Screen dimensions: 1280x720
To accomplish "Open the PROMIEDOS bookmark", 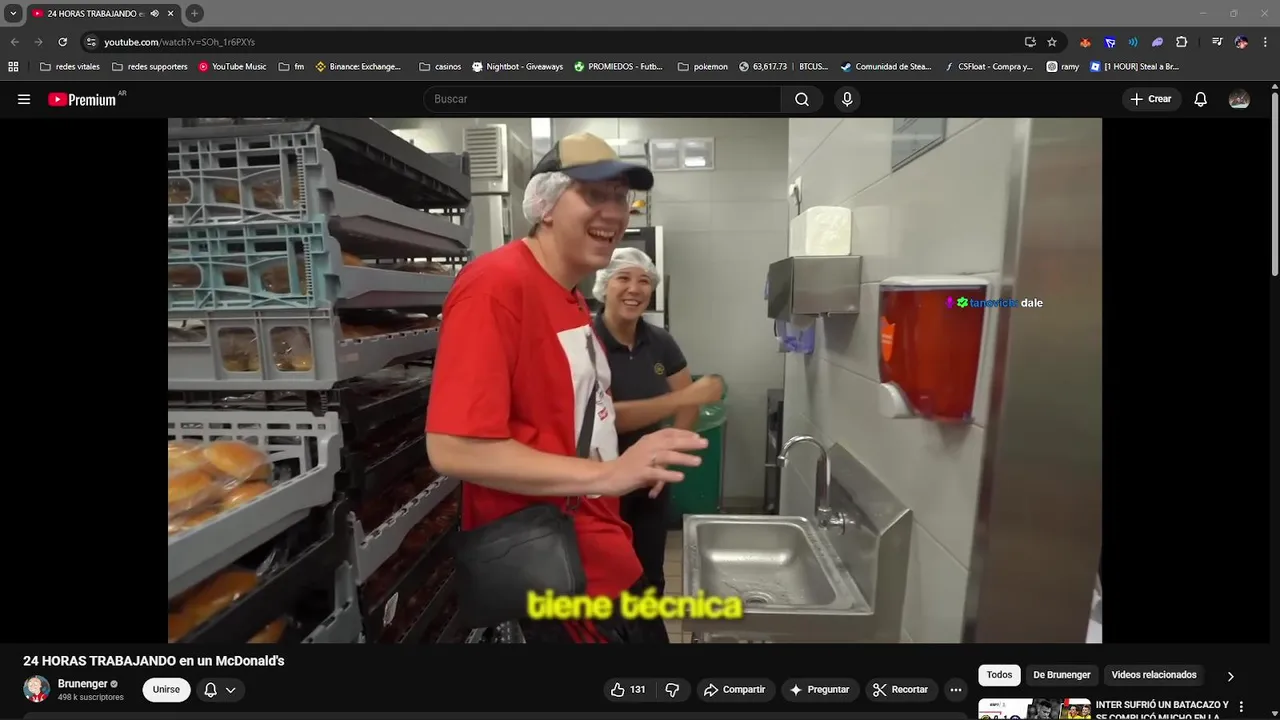I will (618, 67).
